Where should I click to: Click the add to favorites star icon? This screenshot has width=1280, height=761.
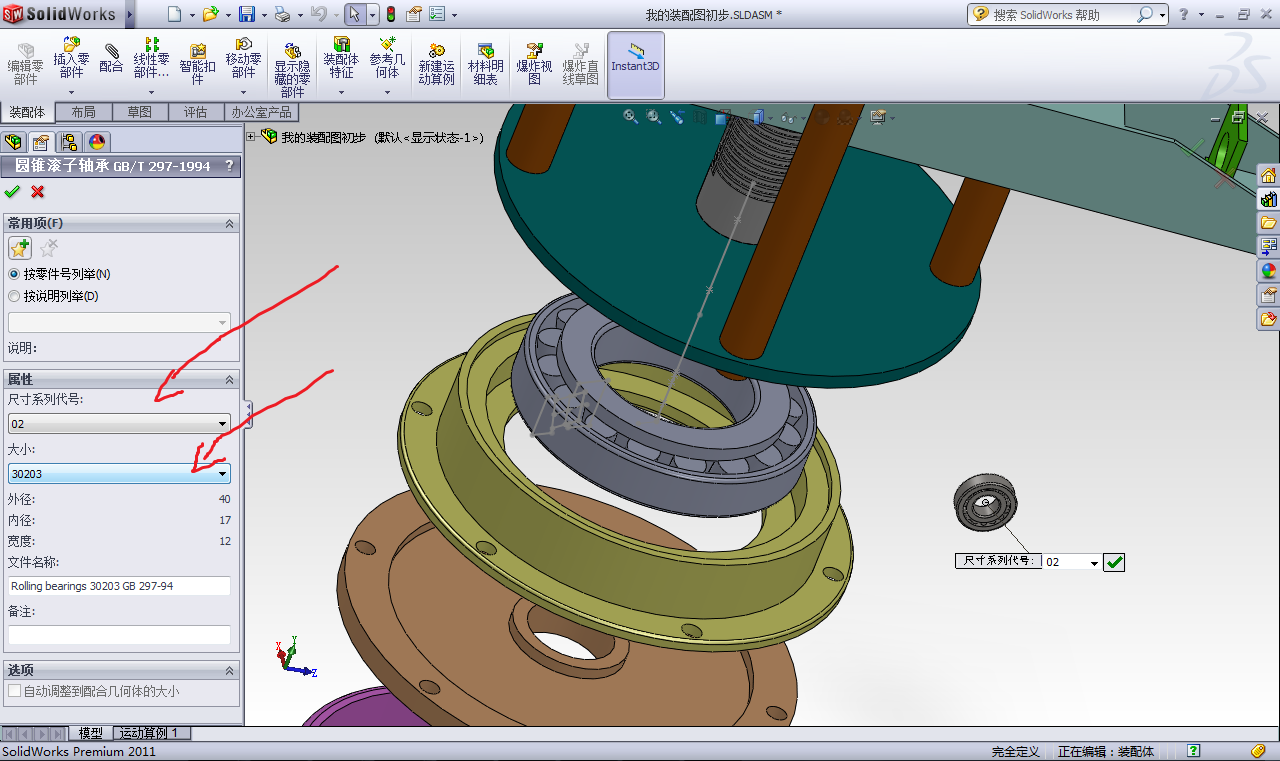coord(19,248)
